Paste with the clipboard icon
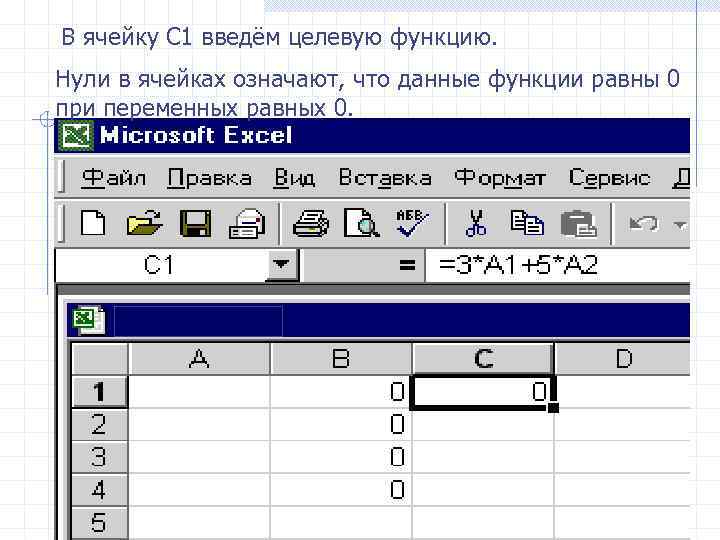Screen dimensions: 720x540 point(579,224)
